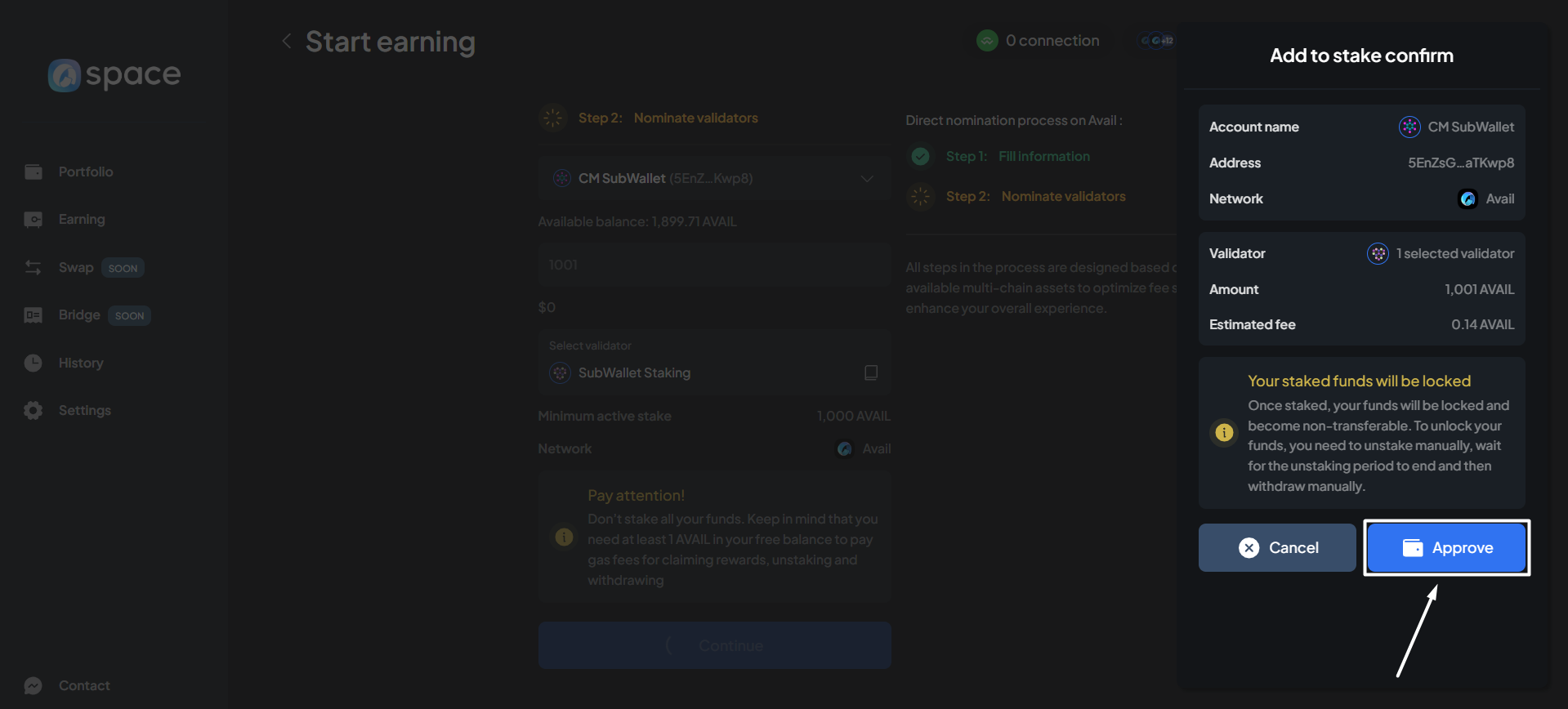Open the SubWallet Staking validator selector
Viewport: 1568px width, 709px height.
click(703, 372)
